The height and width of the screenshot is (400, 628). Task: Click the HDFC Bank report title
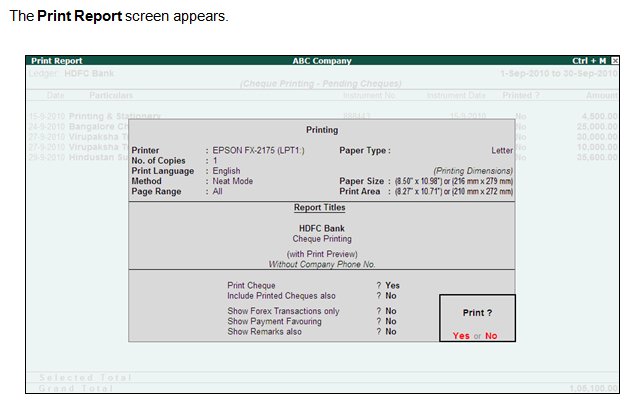(x=322, y=228)
